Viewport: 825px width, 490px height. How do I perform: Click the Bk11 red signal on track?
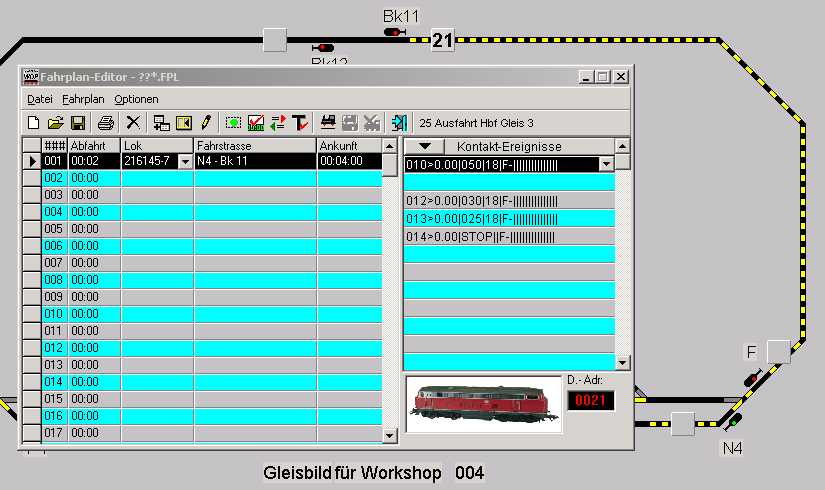394,32
